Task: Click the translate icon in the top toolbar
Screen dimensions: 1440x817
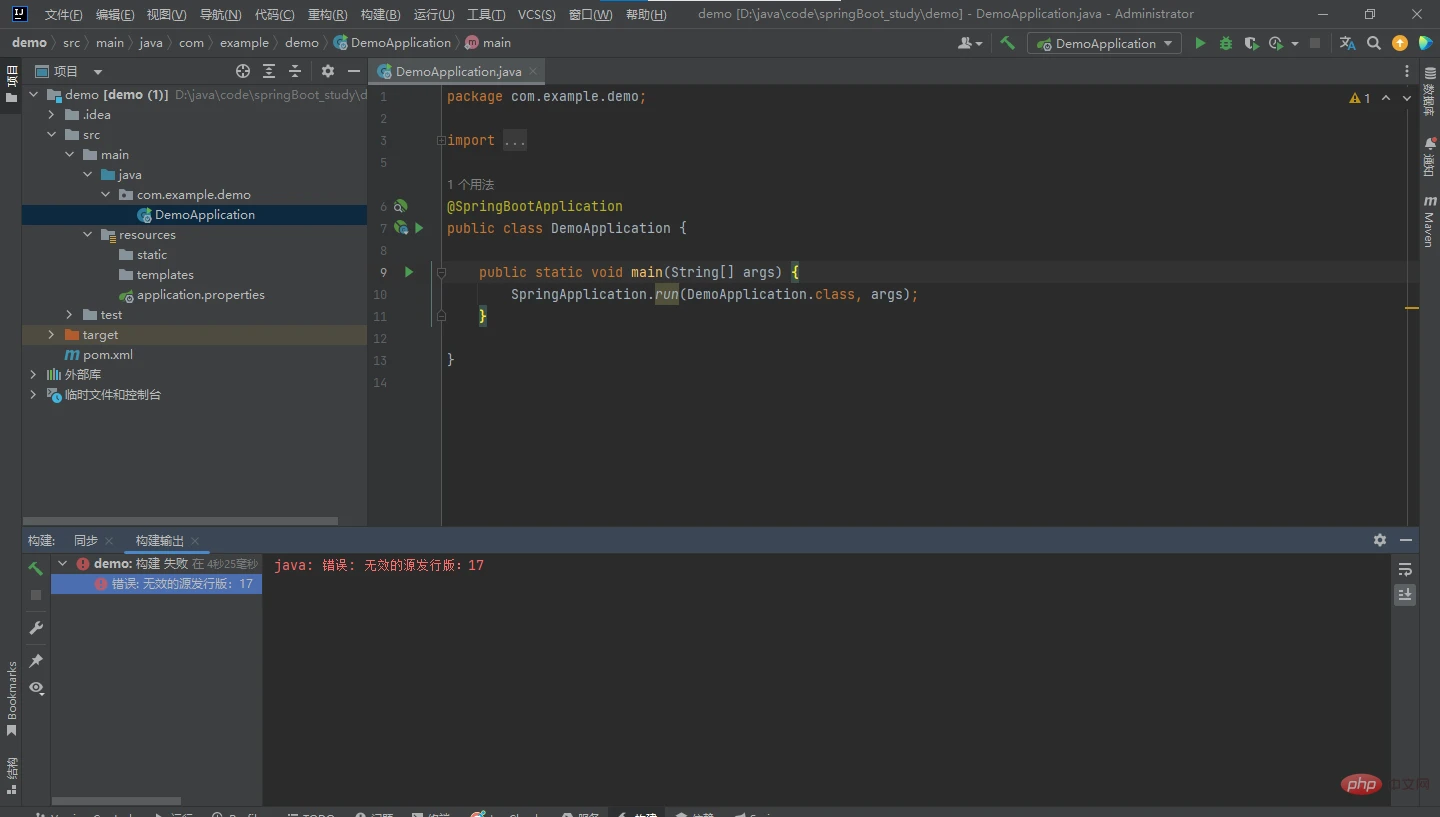Action: click(1347, 43)
